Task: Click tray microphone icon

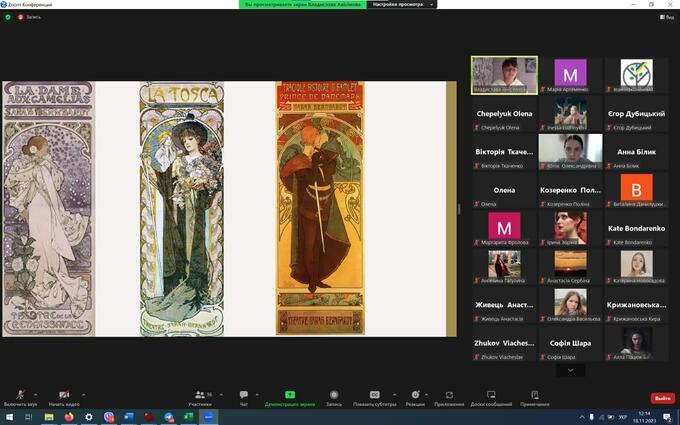Action: (x=592, y=417)
